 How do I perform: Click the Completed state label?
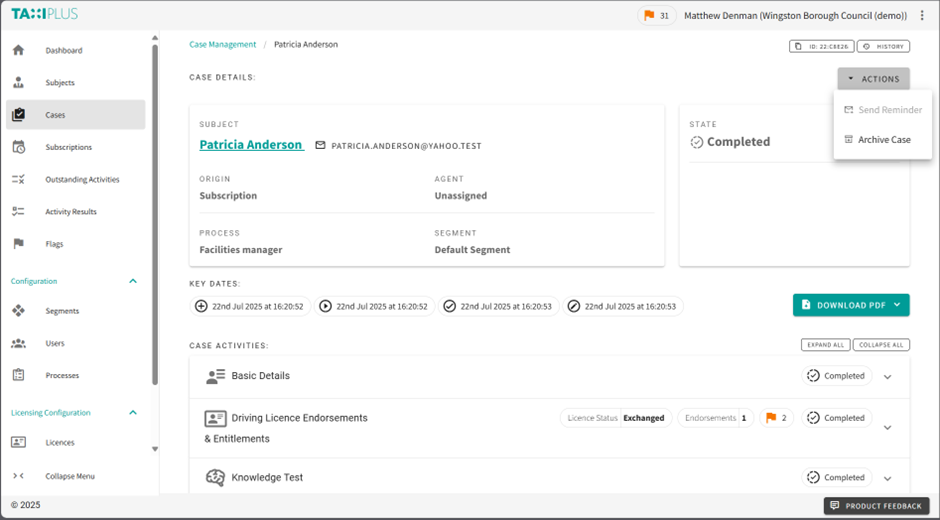coord(739,142)
